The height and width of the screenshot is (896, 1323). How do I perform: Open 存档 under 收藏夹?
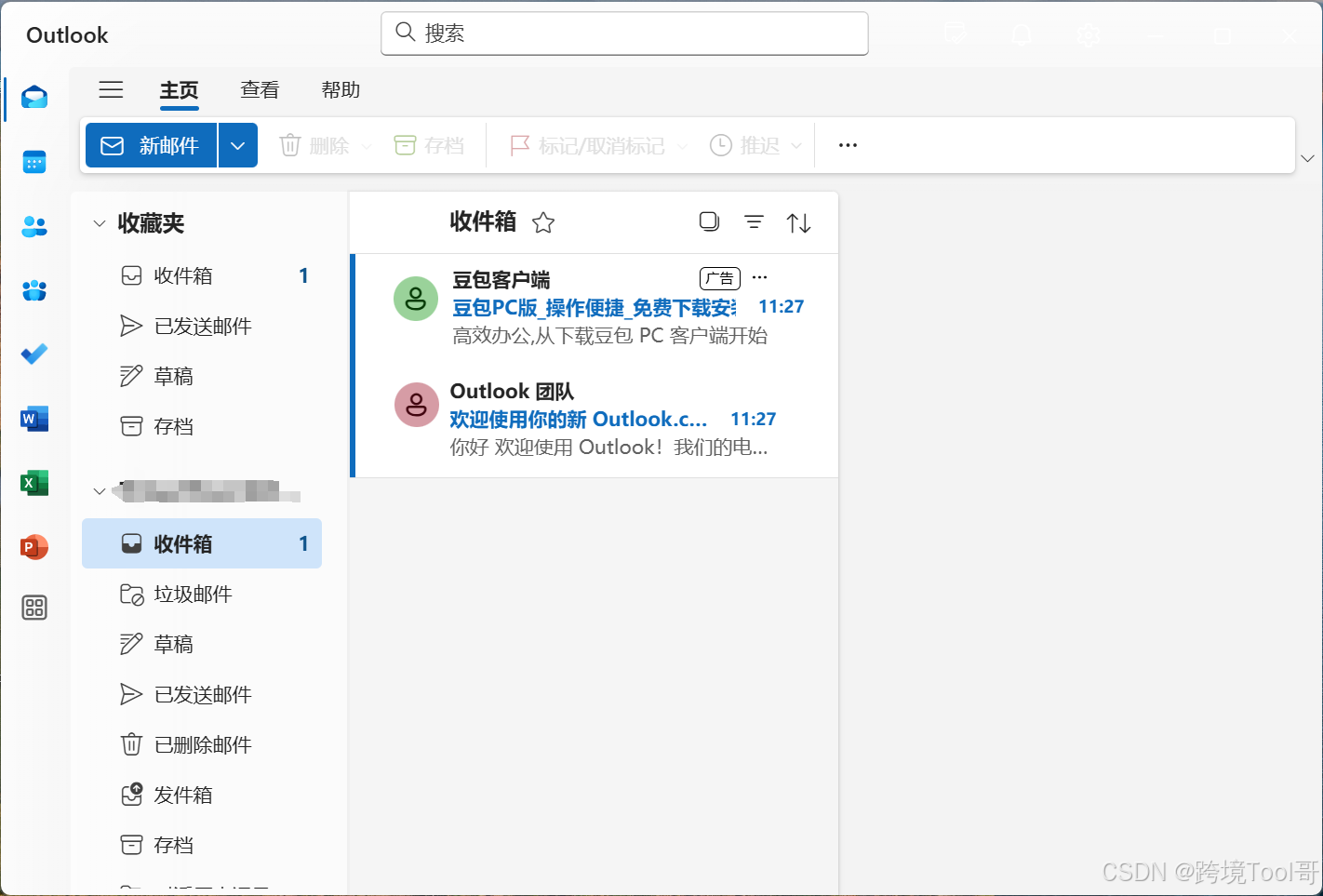pyautogui.click(x=202, y=426)
